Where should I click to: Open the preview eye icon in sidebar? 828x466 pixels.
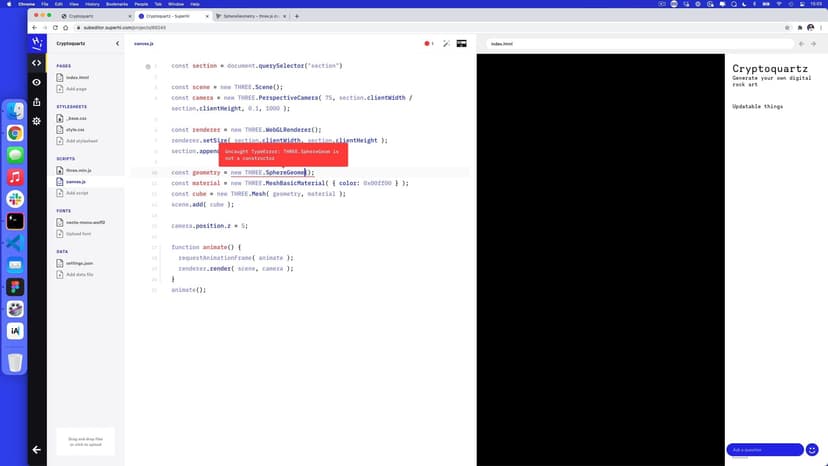pyautogui.click(x=36, y=82)
